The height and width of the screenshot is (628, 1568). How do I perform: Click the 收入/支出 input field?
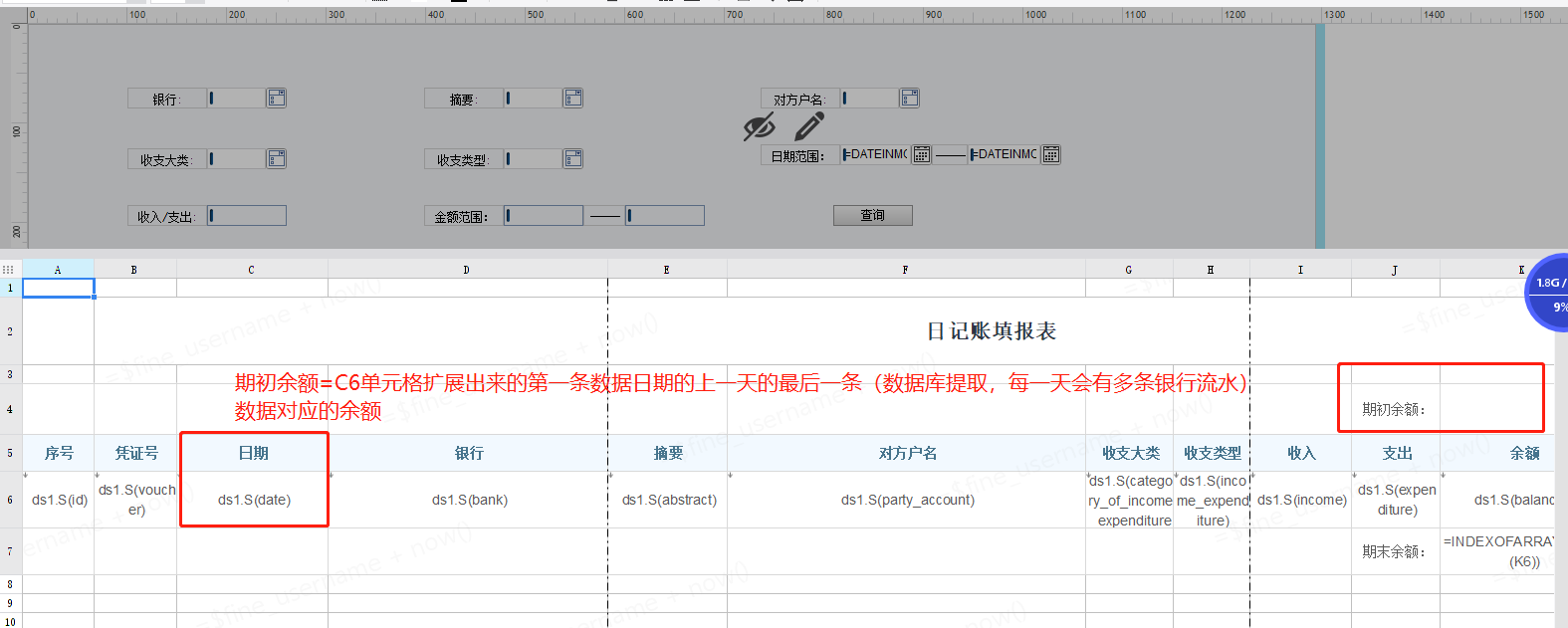[x=247, y=216]
